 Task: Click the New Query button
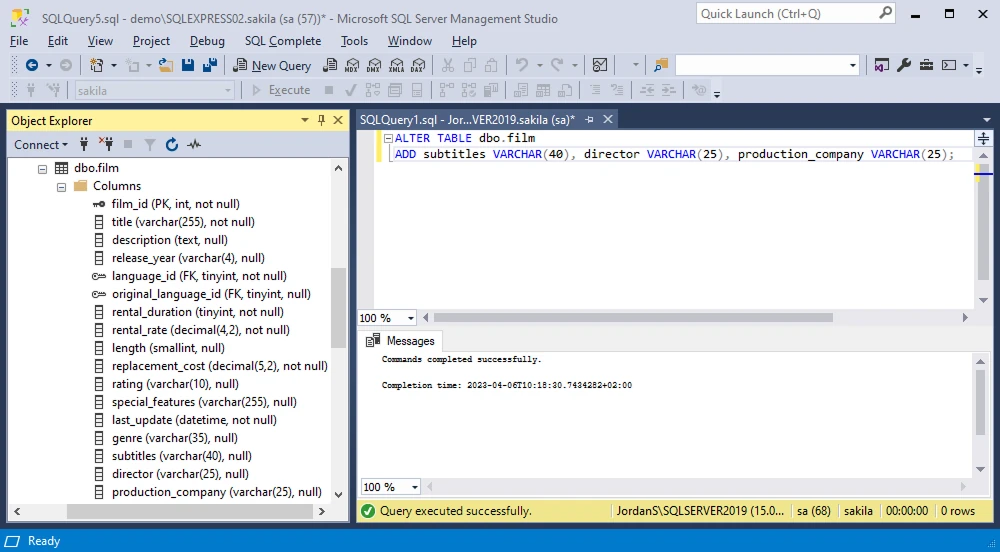coord(272,65)
